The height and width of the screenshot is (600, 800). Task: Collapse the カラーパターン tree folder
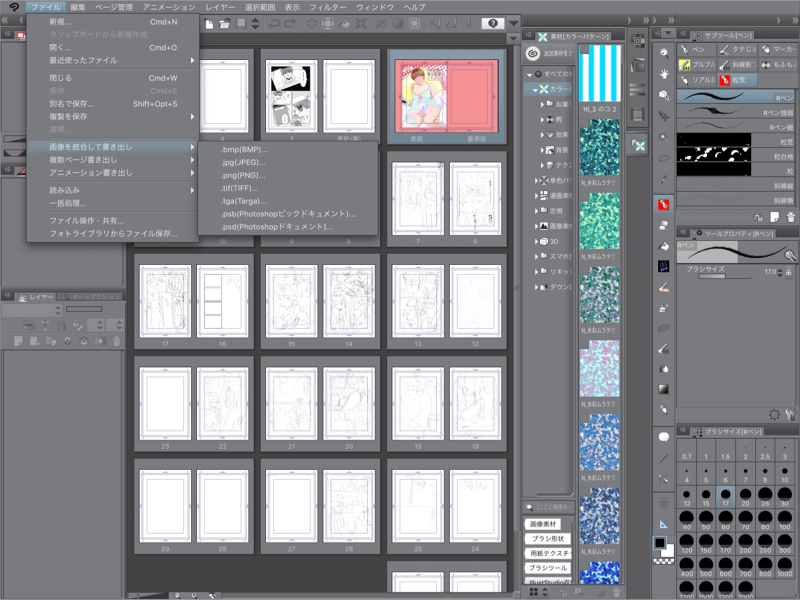[x=537, y=89]
